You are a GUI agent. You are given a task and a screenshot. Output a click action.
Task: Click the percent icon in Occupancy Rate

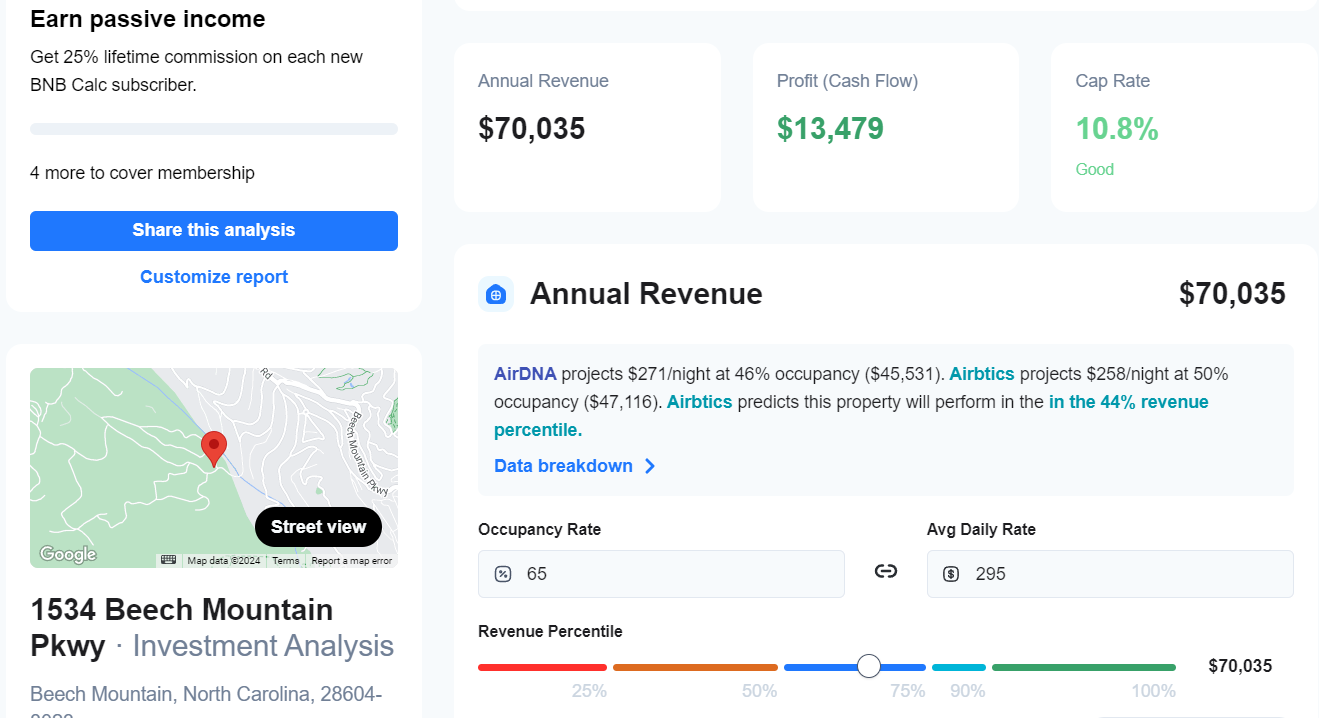click(504, 574)
